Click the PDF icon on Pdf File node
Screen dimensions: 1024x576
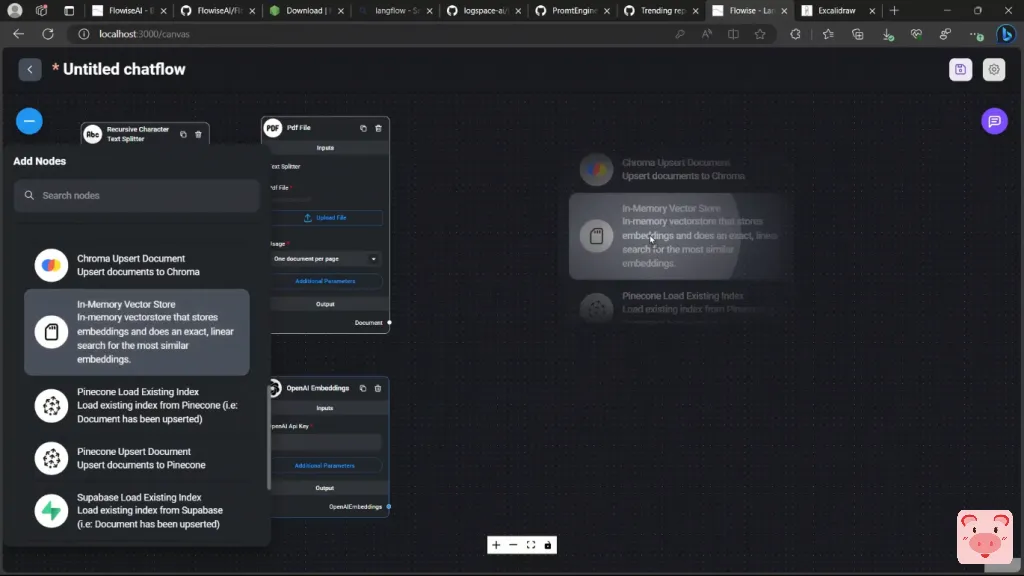[273, 128]
